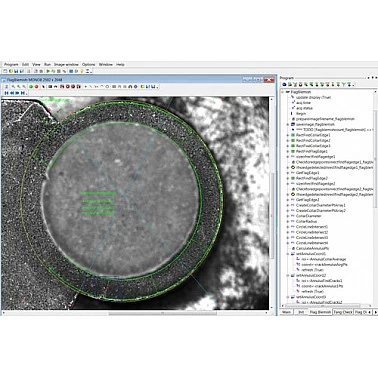Select the GetFlagEdge2 step
The width and height of the screenshot is (378, 378).
[308, 200]
